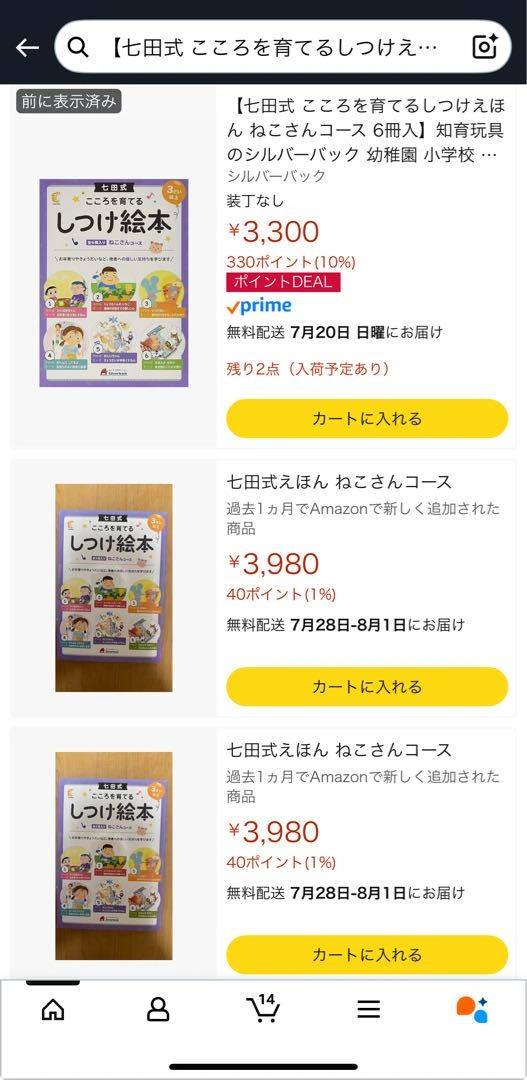Tap the ポイントDEAL badge
The image size is (527, 1080).
coord(283,282)
